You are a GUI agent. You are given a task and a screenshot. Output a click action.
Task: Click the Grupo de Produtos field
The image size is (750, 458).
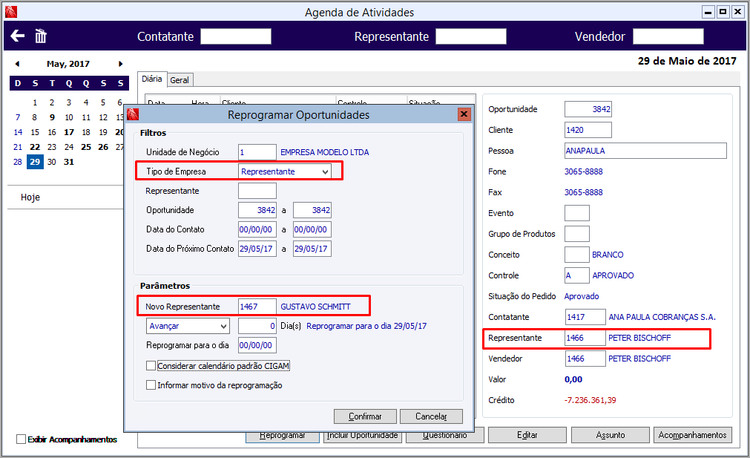coord(577,234)
